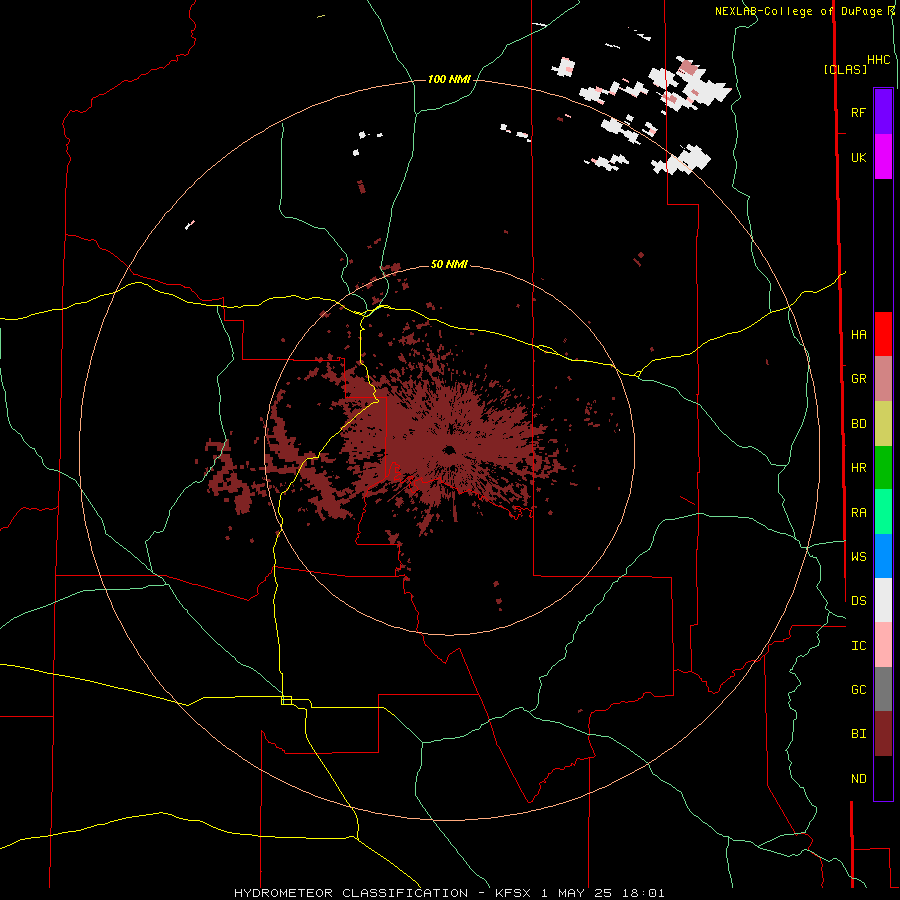Screen dimensions: 900x900
Task: Click the BI legend label
Action: (858, 734)
